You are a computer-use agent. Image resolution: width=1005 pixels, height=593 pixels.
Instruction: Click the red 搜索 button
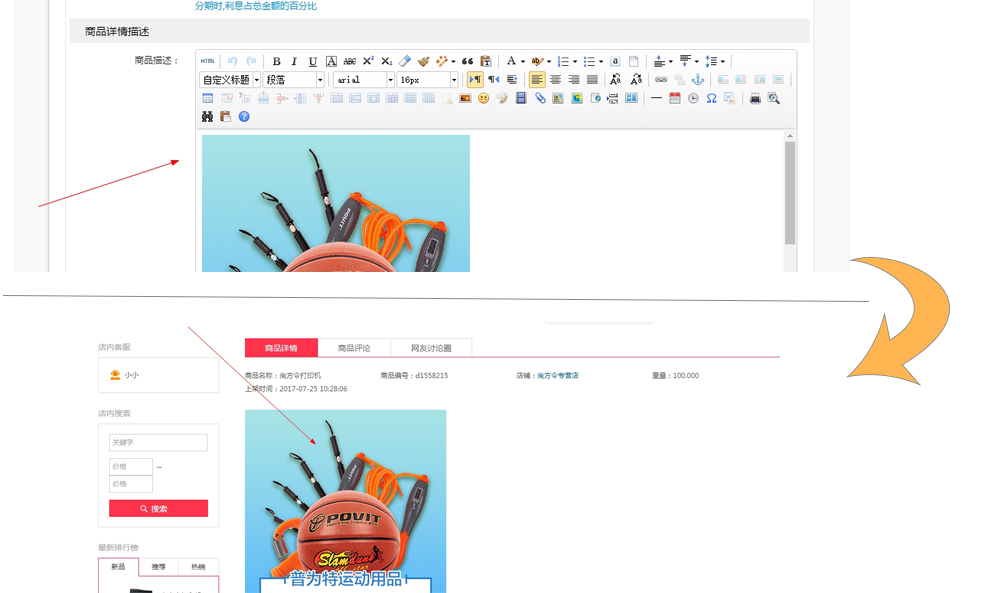[x=158, y=508]
